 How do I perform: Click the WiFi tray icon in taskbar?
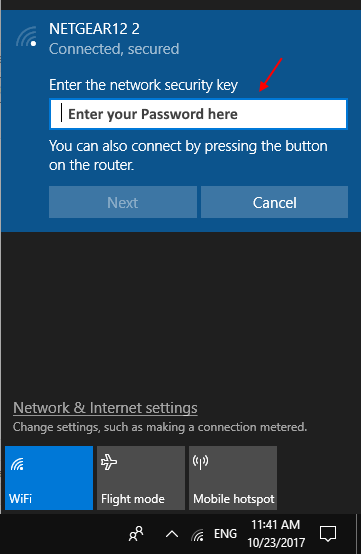198,535
